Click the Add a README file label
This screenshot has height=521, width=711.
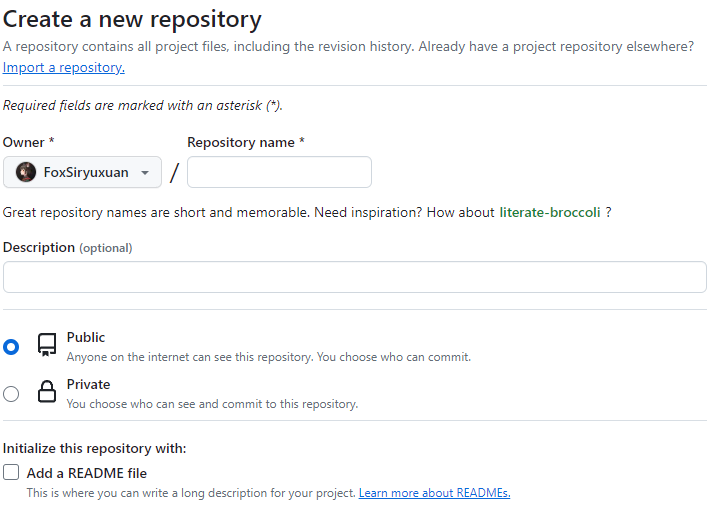pos(87,473)
